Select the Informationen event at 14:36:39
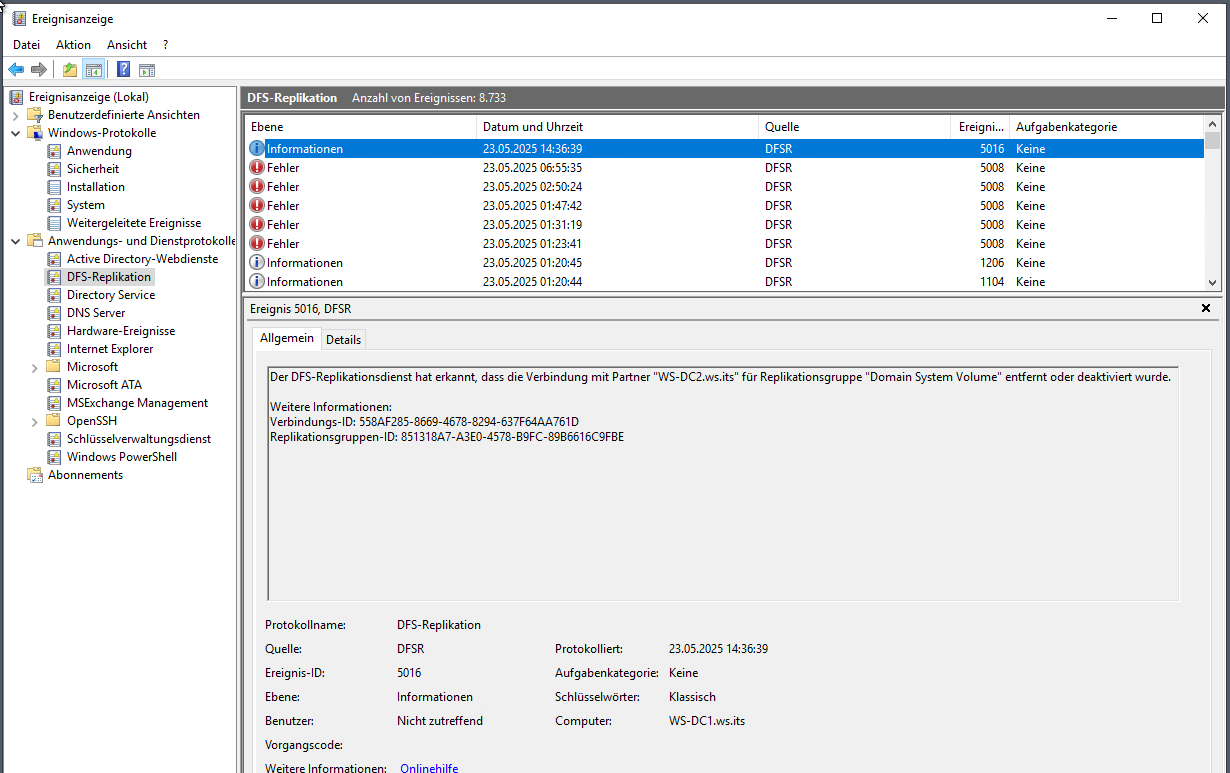1230x773 pixels. (x=725, y=149)
